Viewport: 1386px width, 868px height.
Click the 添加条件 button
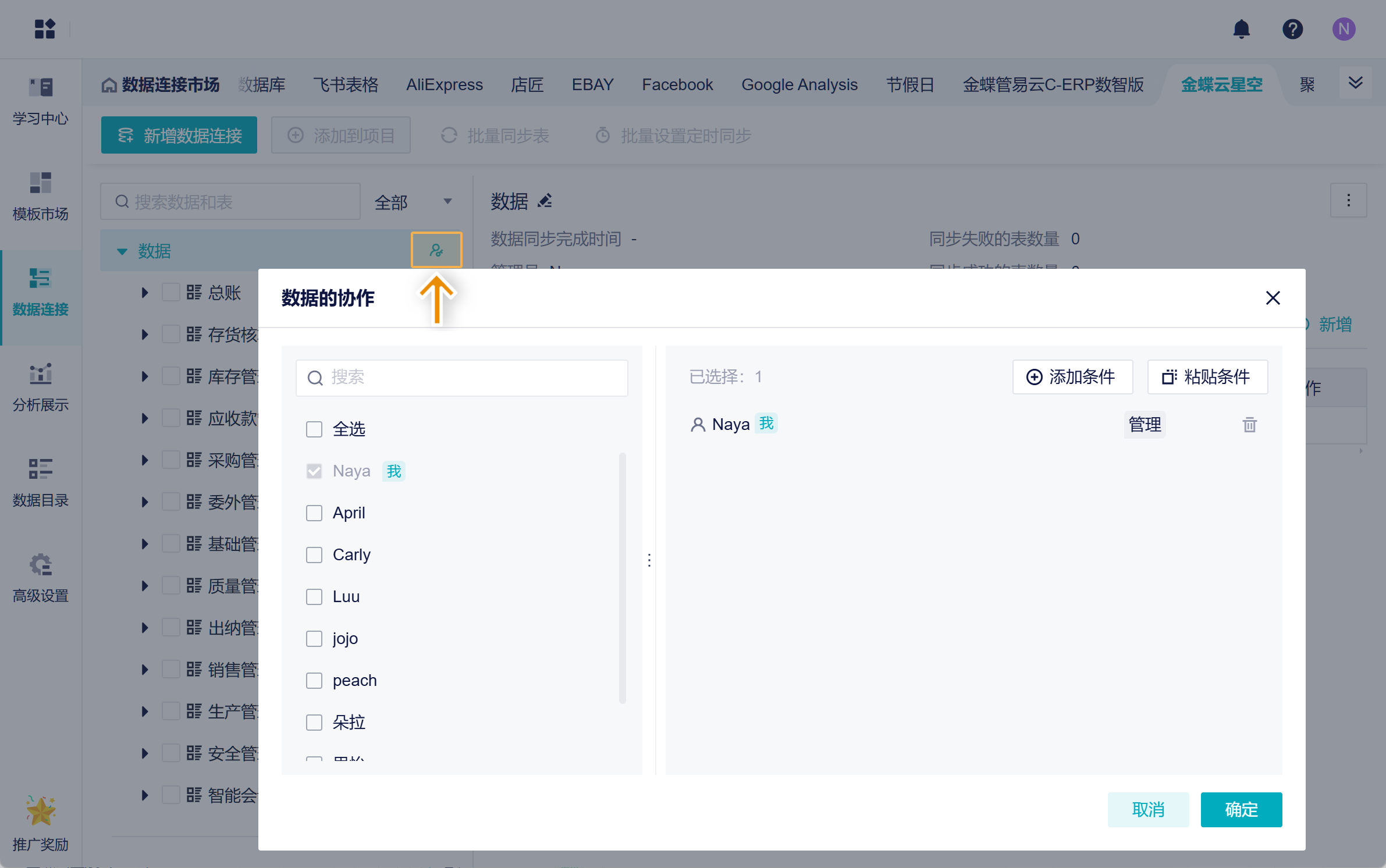[x=1072, y=377]
